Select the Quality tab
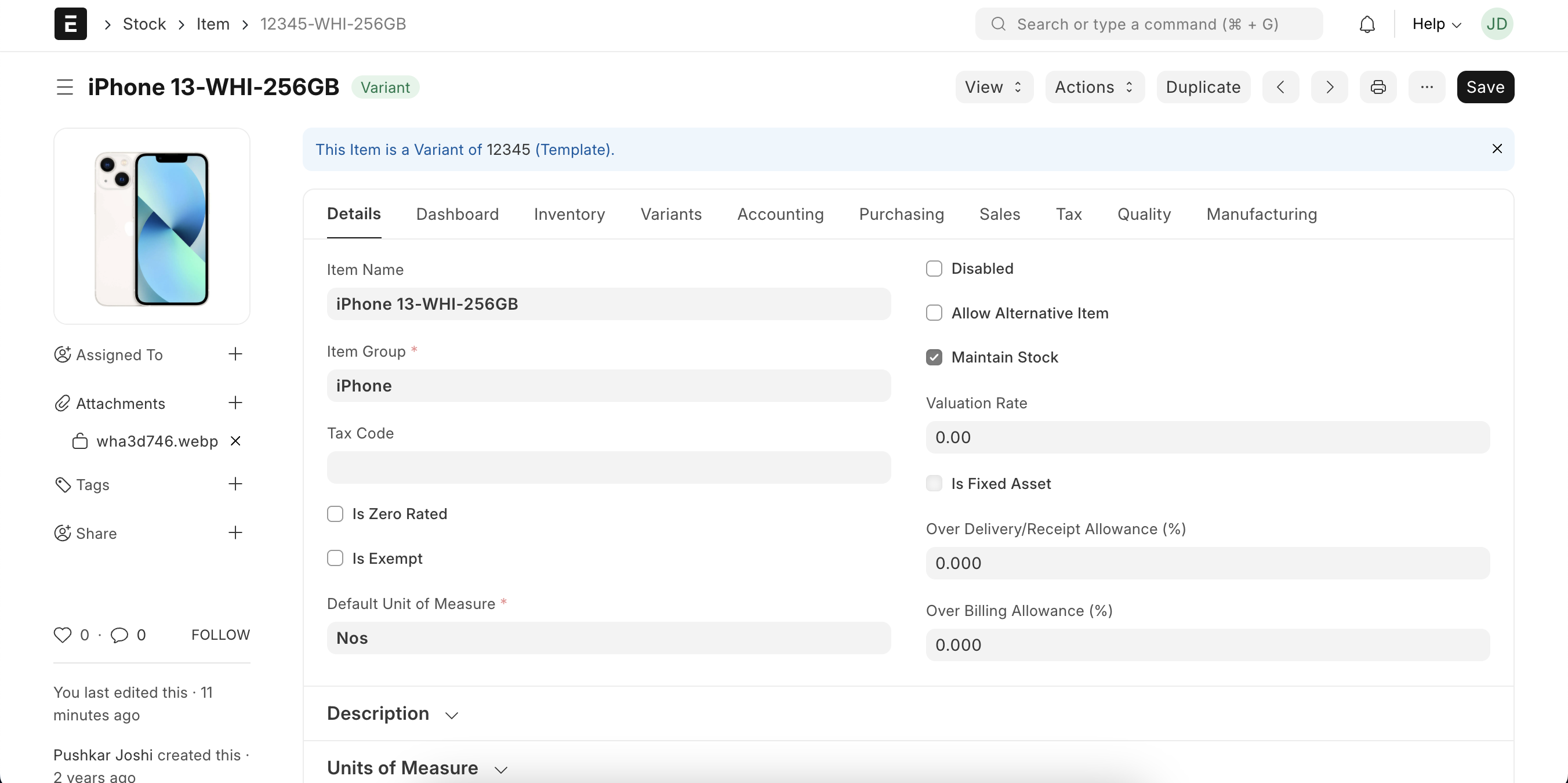This screenshot has width=1568, height=783. tap(1144, 215)
